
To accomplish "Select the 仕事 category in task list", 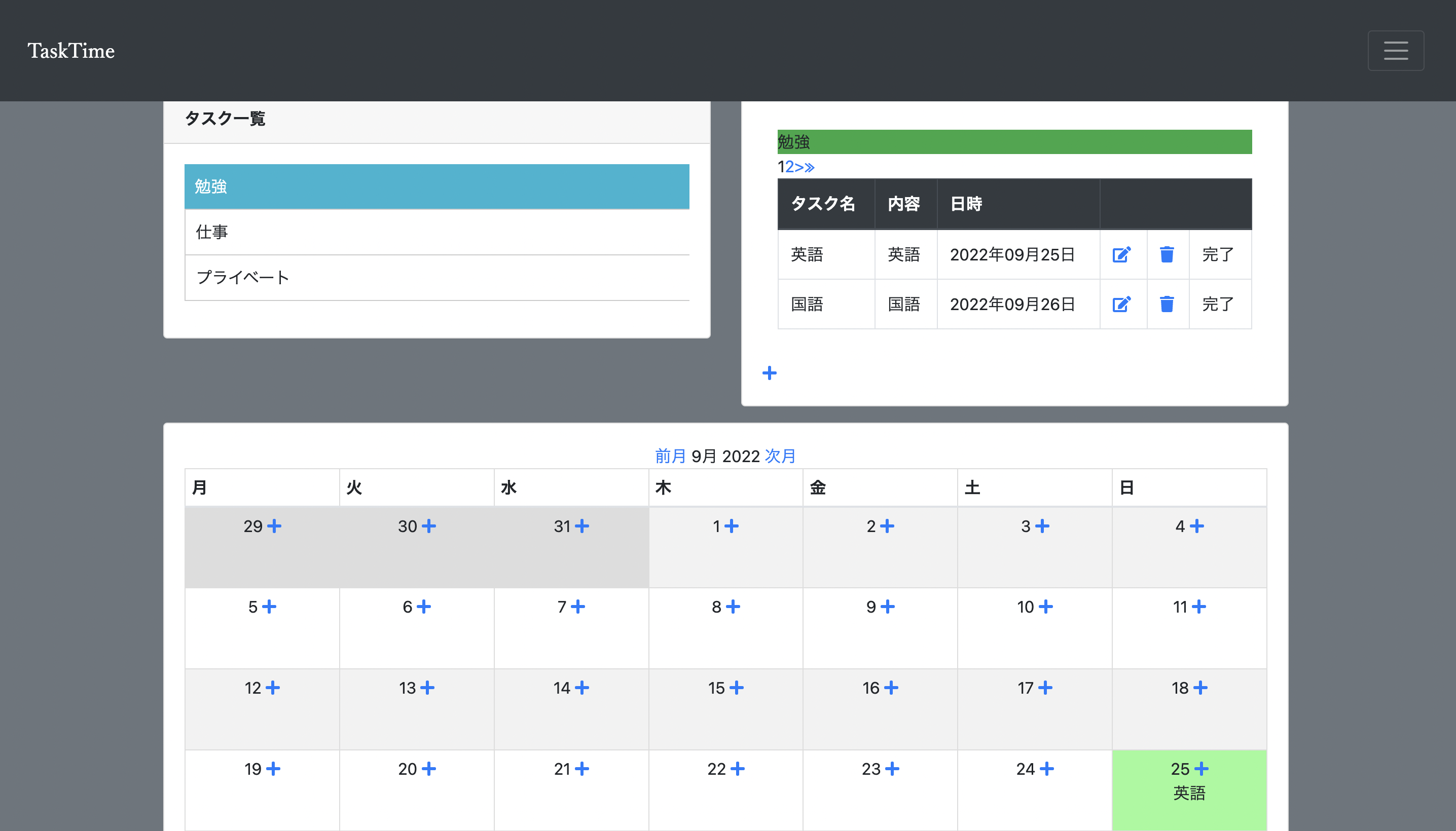I will [437, 232].
